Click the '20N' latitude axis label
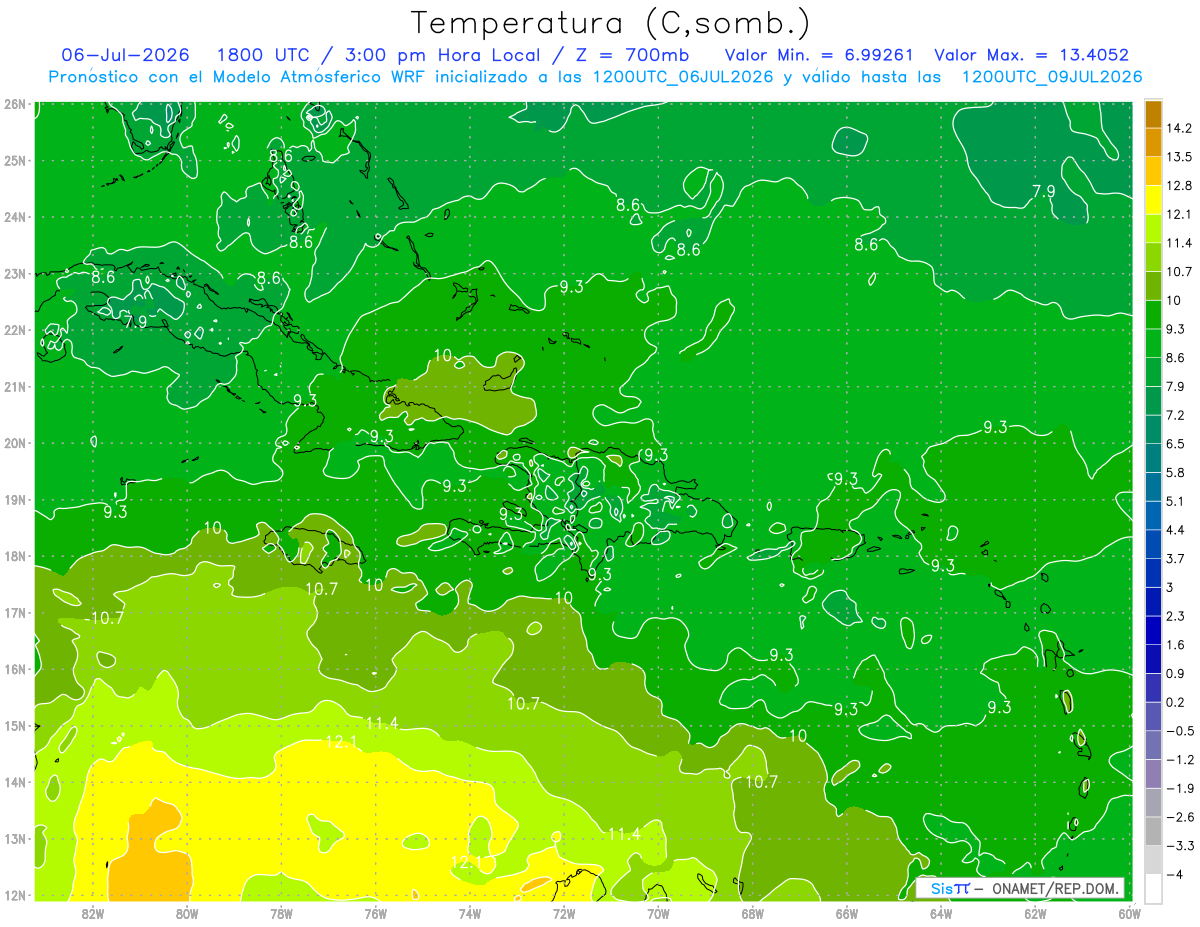1200x927 pixels. point(16,443)
